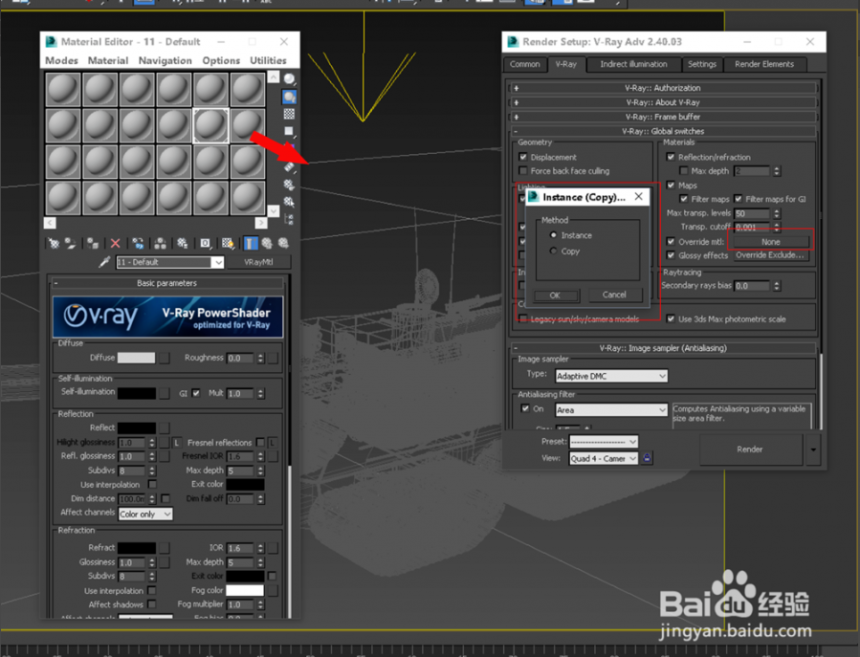Toggle Self-illumination GI checkbox

(196, 393)
